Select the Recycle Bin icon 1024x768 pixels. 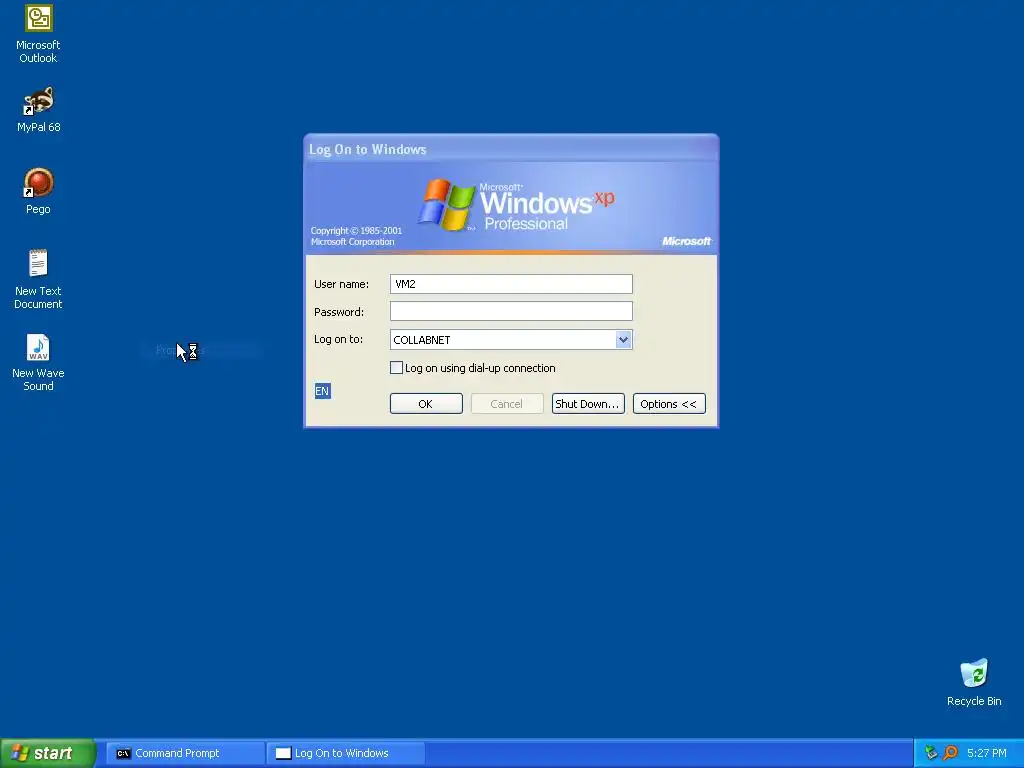974,683
